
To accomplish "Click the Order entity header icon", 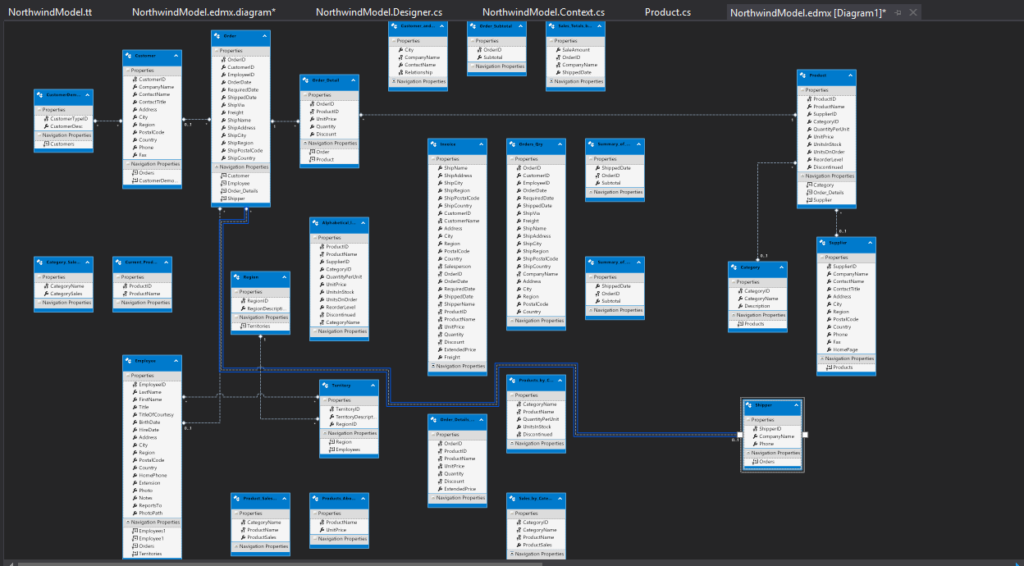I will click(x=217, y=37).
